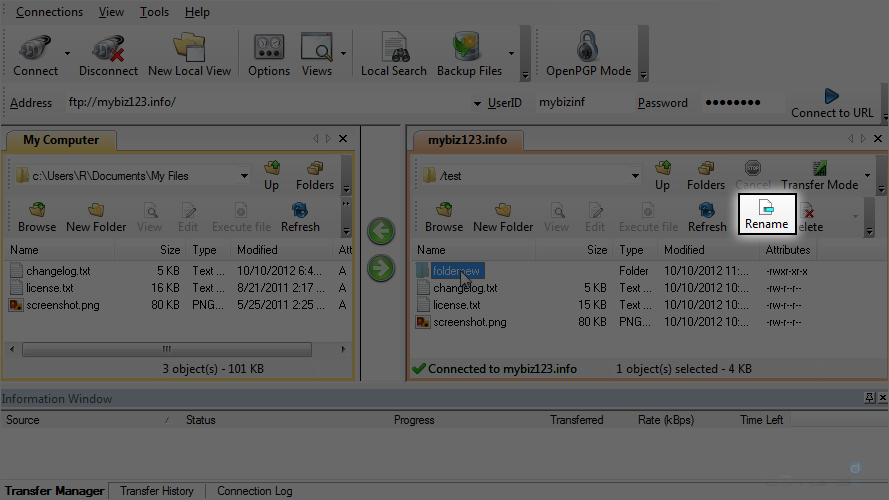Screen dimensions: 889x500
Task: Switch to the Transfer History tab
Action: (156, 491)
